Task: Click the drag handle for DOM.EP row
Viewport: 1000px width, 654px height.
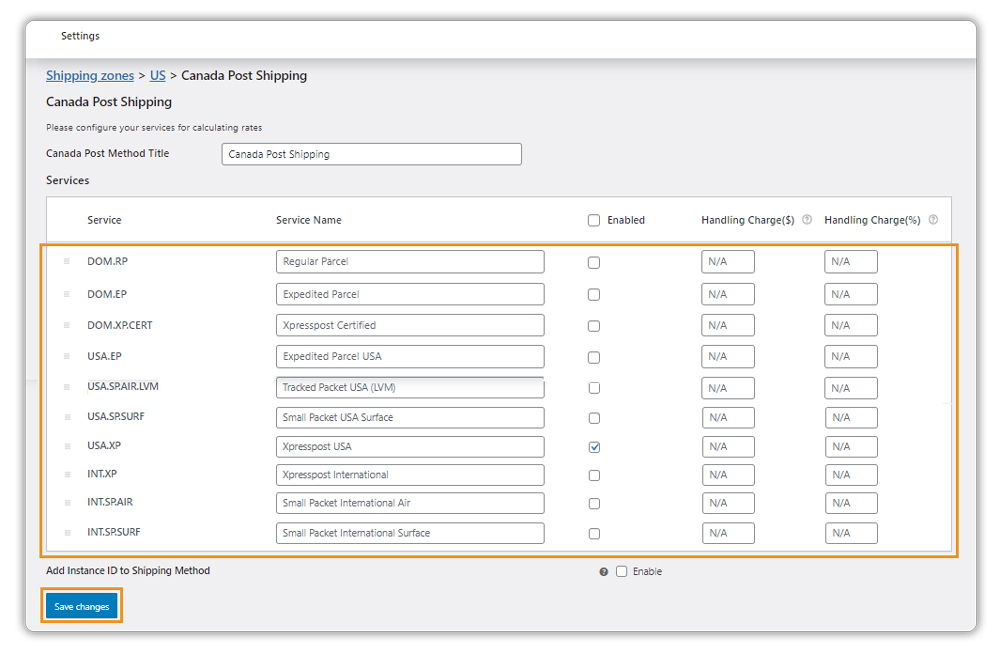Action: pos(67,294)
